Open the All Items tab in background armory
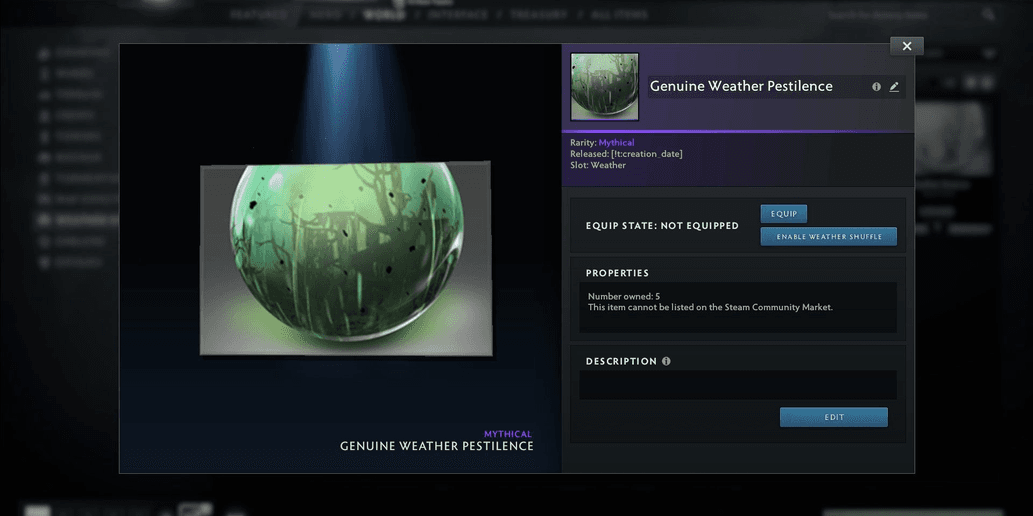Screen dimensions: 1033x516 point(618,14)
